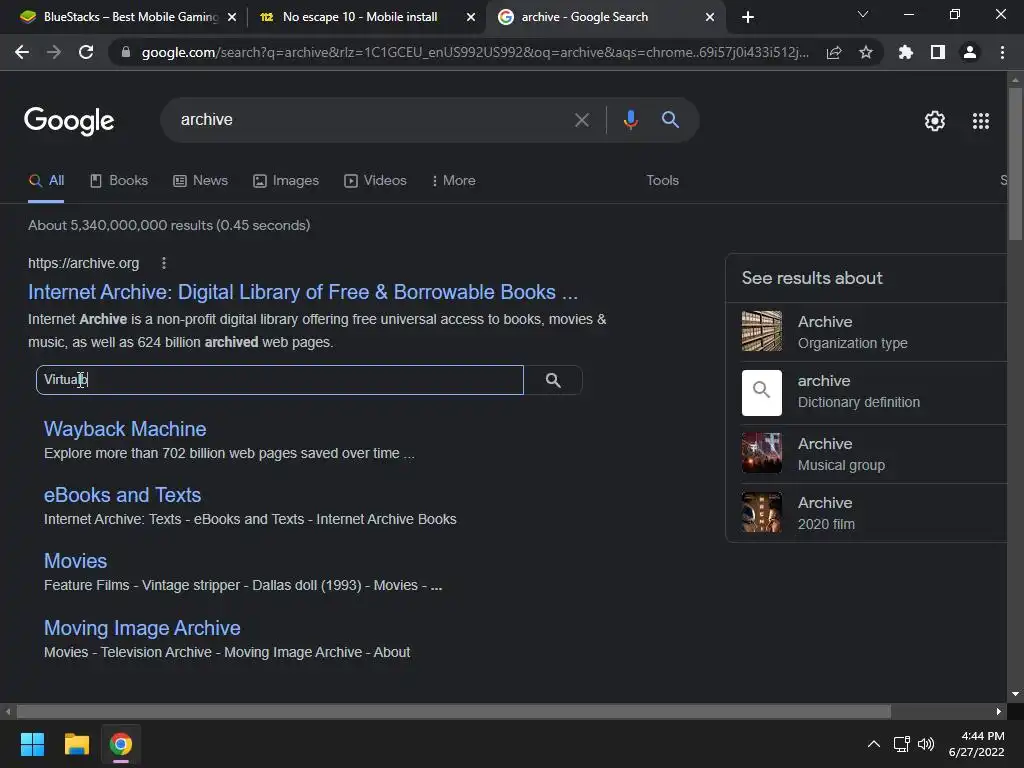The image size is (1024, 768).
Task: Open the archive.org result options menu
Action: point(164,263)
